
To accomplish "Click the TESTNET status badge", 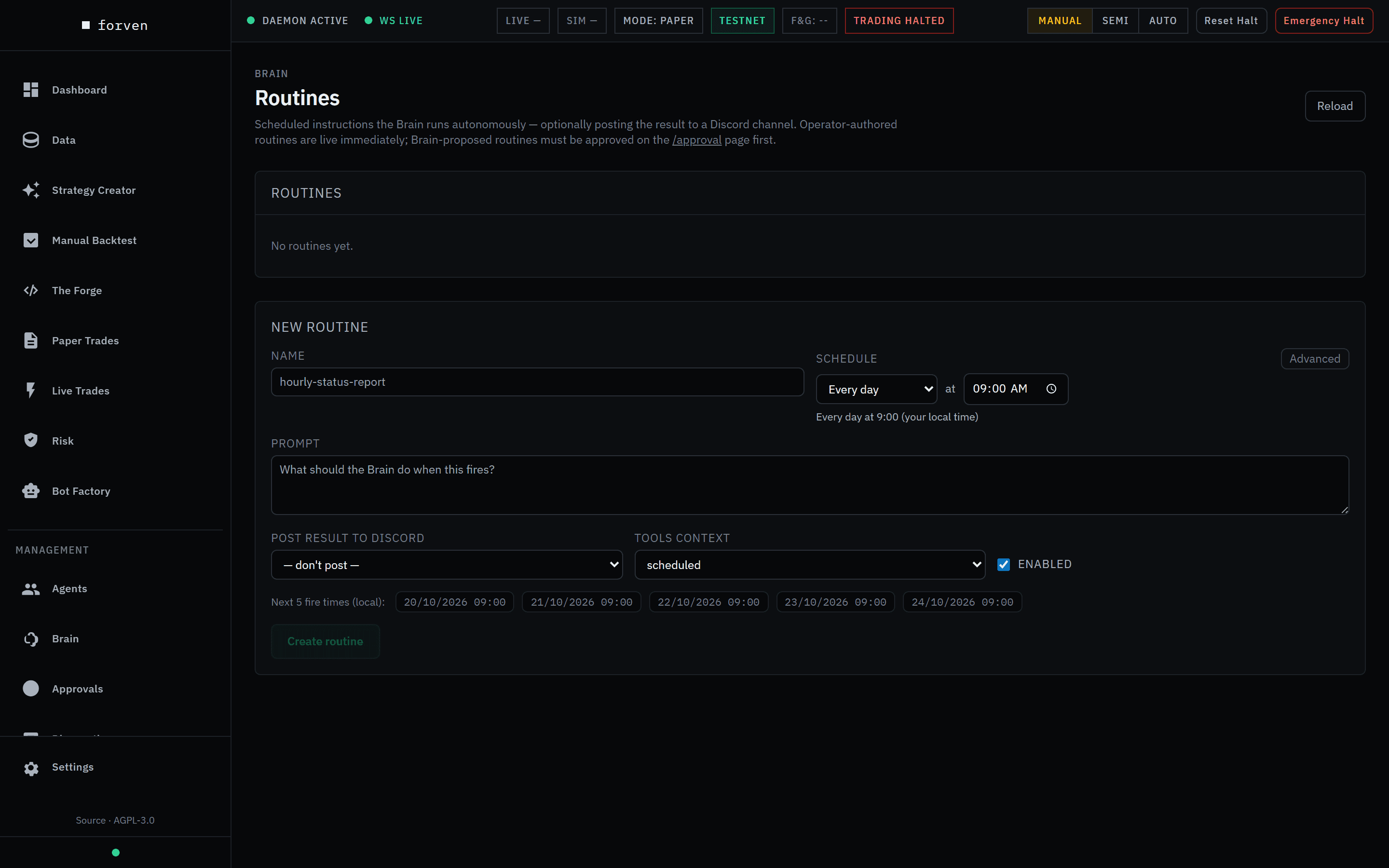I will [x=742, y=21].
